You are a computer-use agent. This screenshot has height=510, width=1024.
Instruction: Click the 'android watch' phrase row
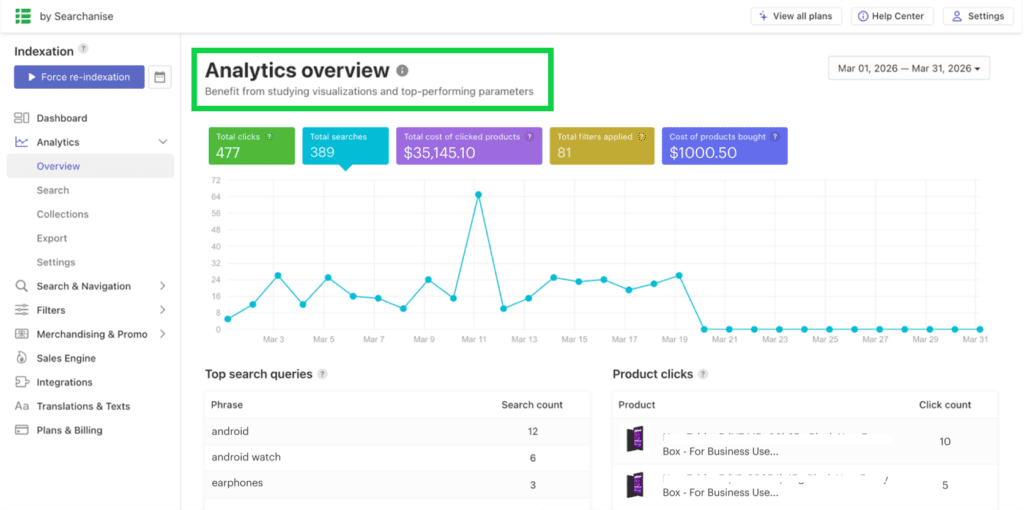click(x=397, y=457)
